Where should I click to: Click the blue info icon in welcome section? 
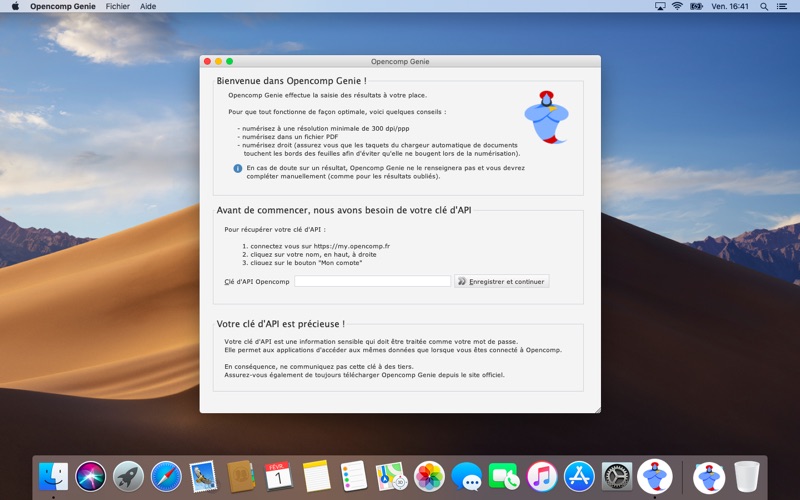(x=238, y=168)
